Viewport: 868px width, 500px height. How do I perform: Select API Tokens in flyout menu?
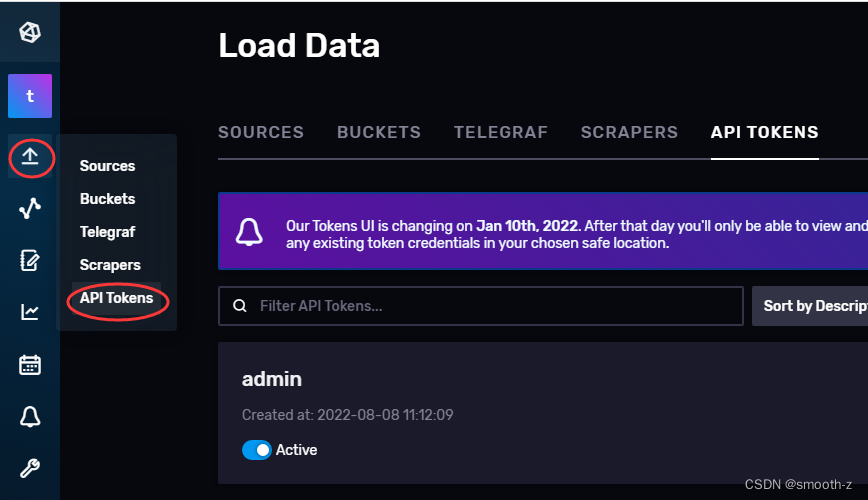click(x=116, y=298)
